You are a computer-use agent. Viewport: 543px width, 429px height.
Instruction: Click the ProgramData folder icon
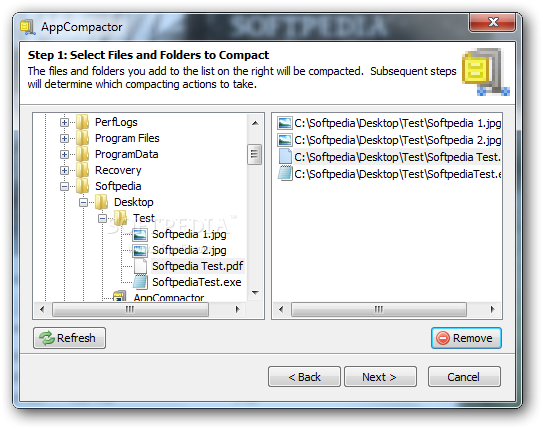(82, 154)
